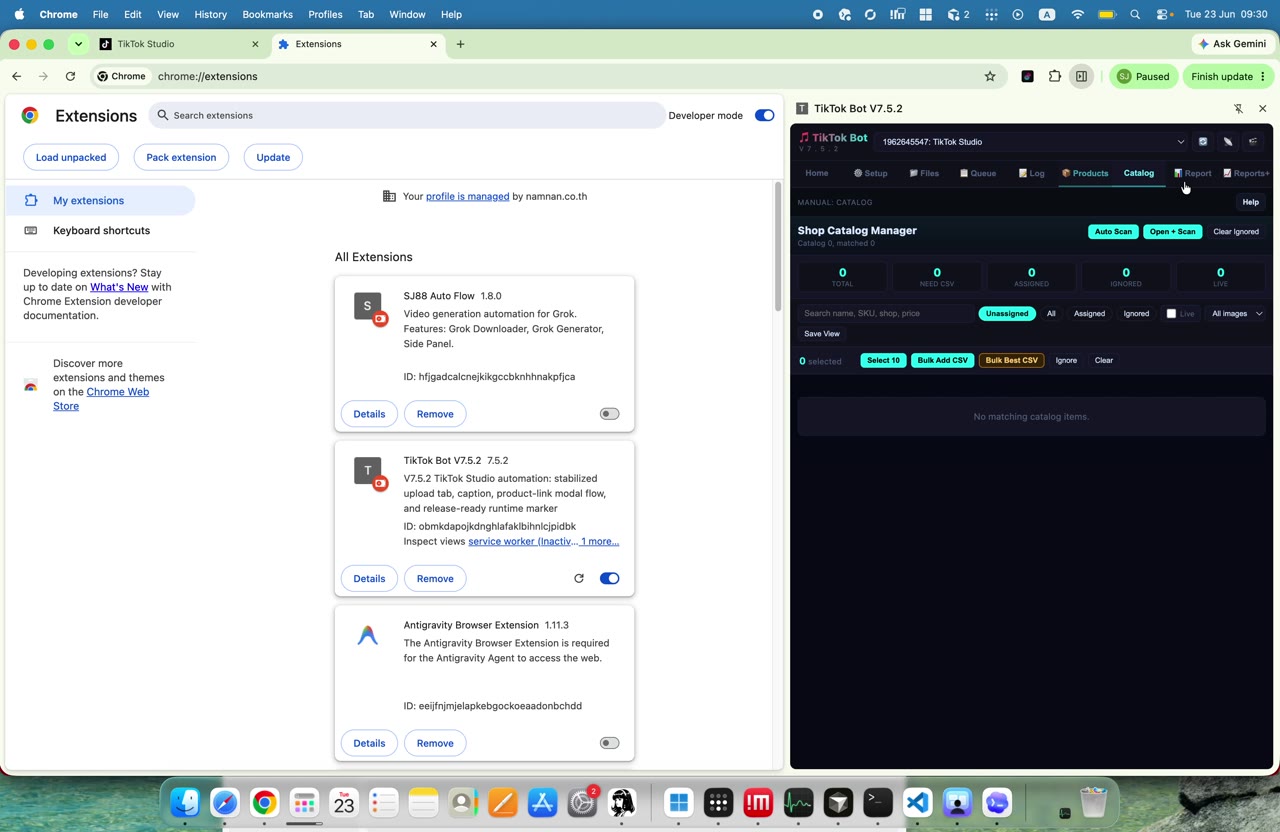Select the All filter pill
The width and height of the screenshot is (1280, 832).
pyautogui.click(x=1051, y=313)
